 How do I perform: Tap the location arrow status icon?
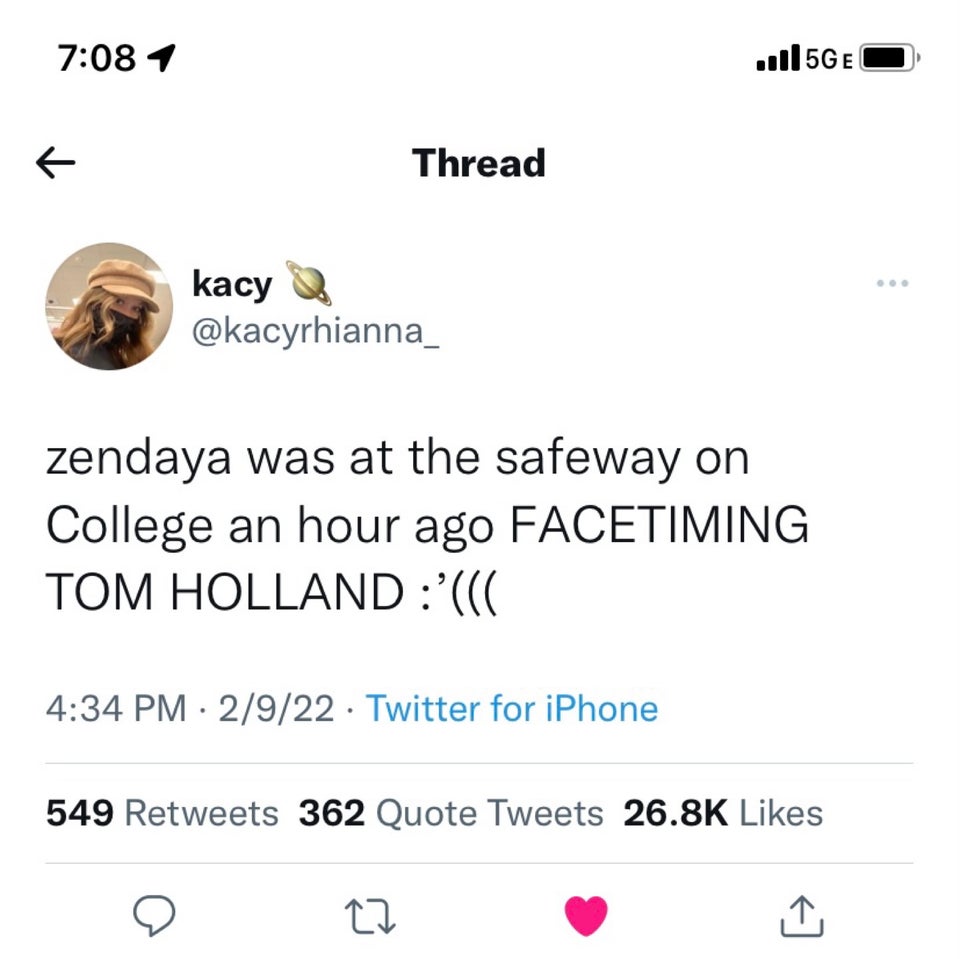[162, 58]
